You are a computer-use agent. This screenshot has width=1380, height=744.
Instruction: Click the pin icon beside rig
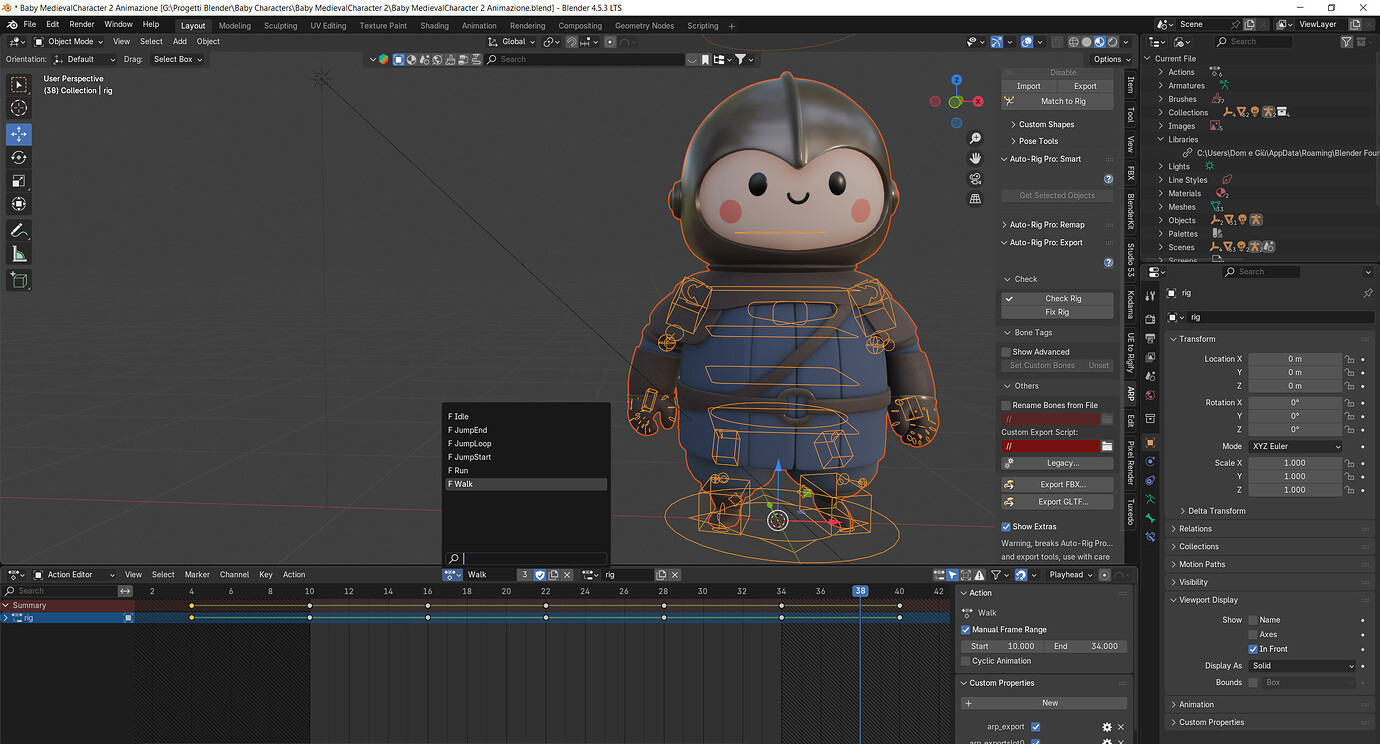click(x=1368, y=293)
